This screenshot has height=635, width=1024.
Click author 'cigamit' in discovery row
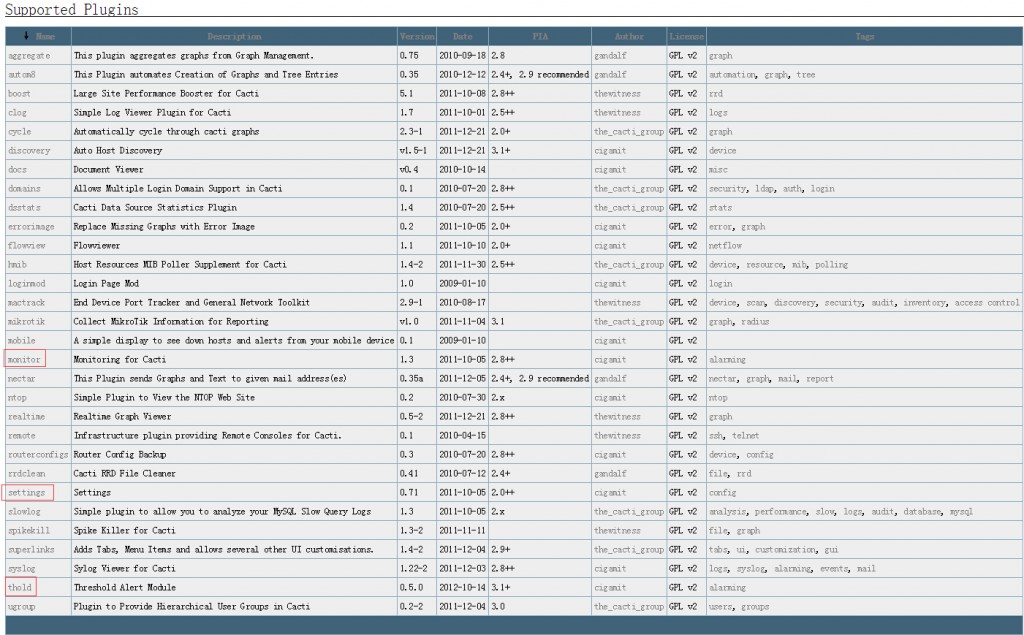point(610,151)
